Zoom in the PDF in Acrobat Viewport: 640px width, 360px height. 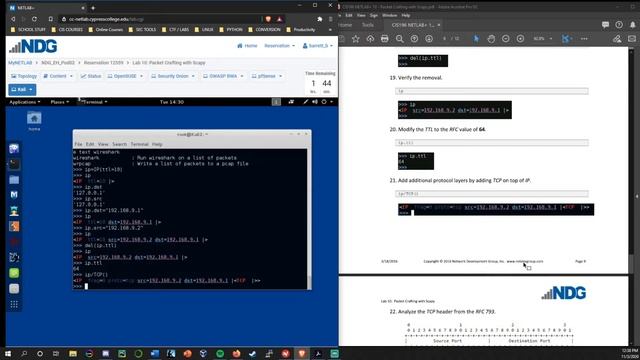520,39
